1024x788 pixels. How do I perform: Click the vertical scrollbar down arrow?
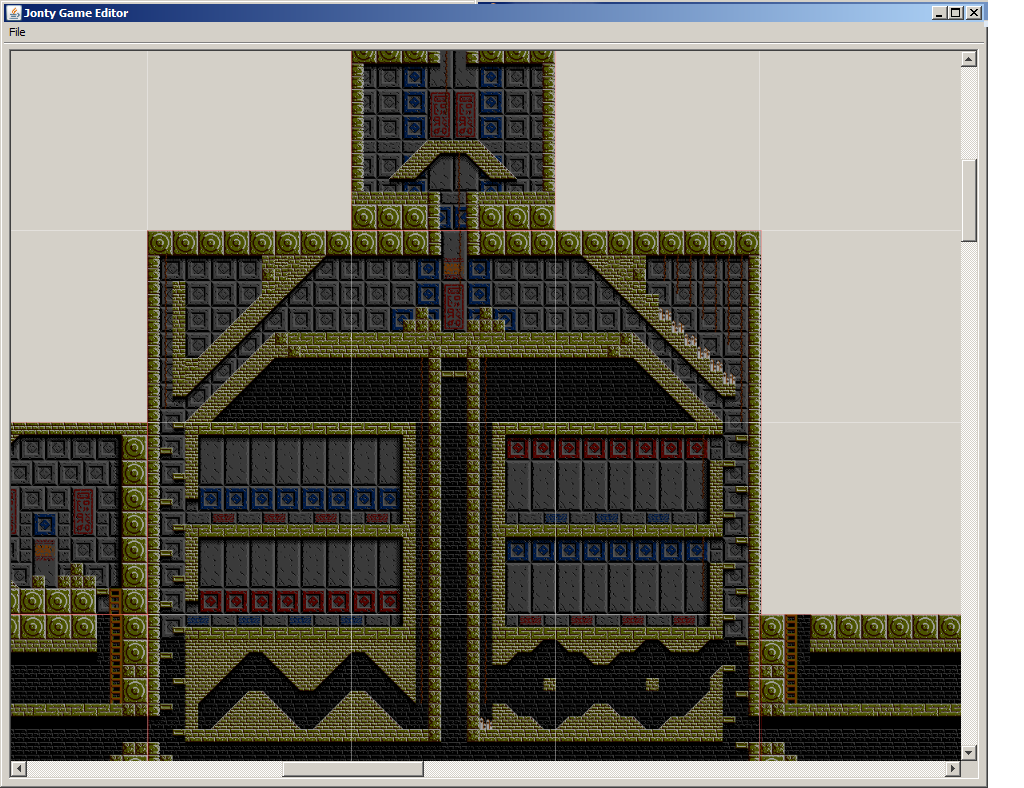click(x=968, y=752)
